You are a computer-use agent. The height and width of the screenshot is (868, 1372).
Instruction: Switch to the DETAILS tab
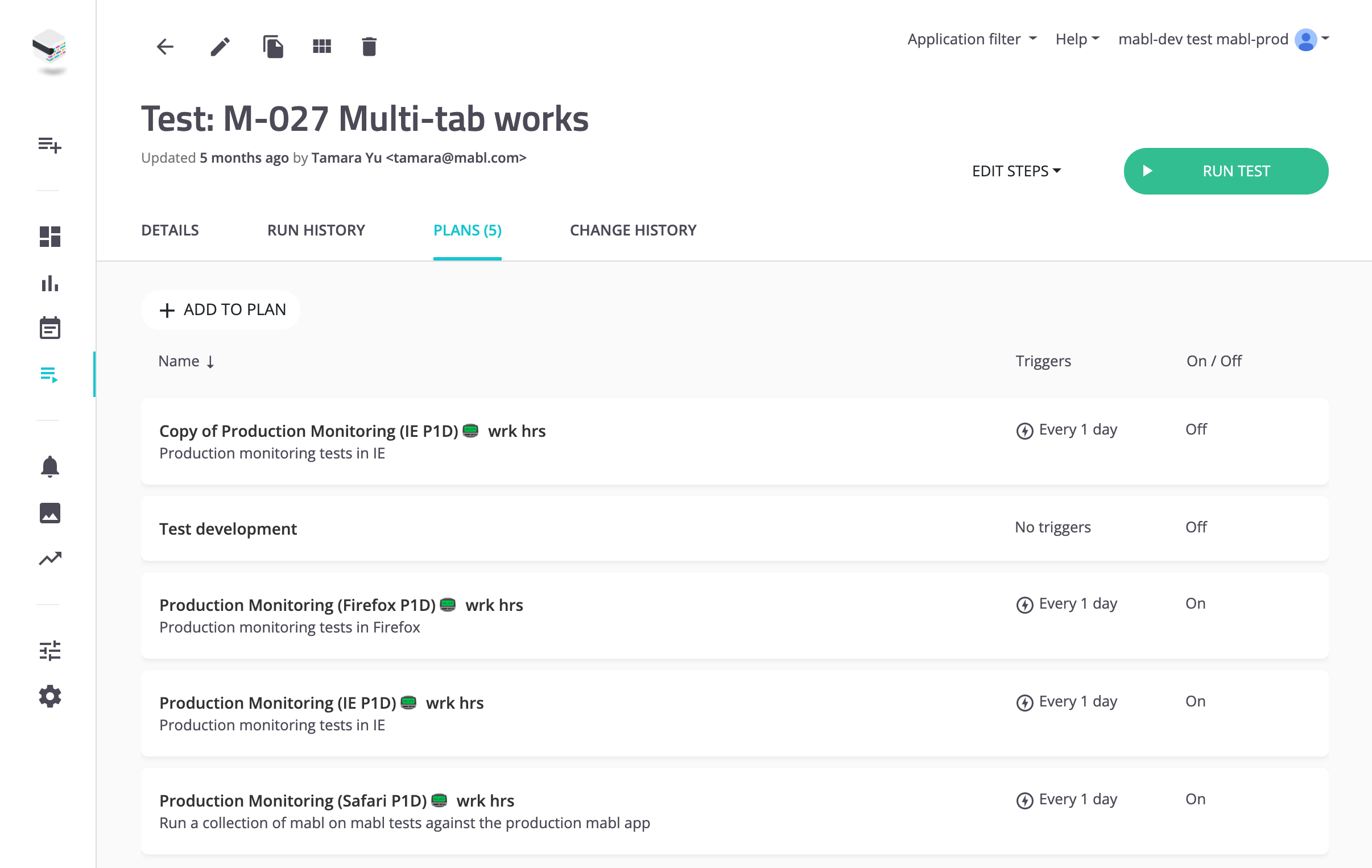[x=170, y=230]
